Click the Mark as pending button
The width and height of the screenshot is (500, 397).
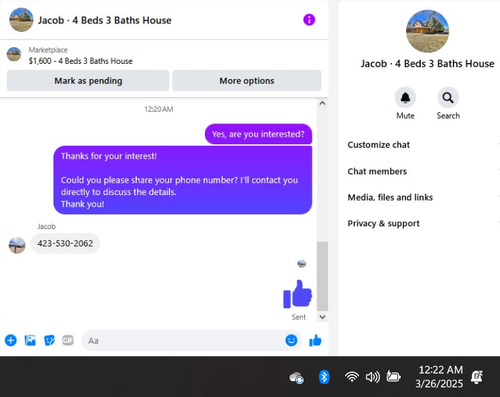pos(88,80)
